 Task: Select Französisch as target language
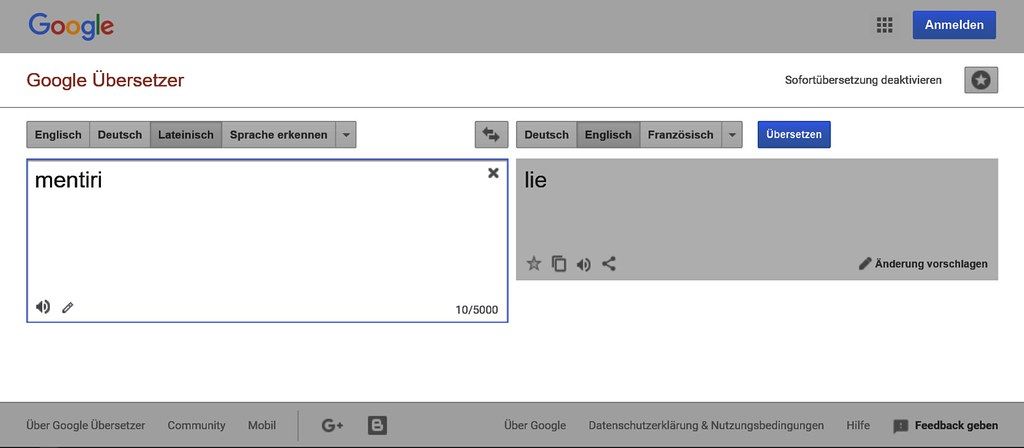pos(680,135)
